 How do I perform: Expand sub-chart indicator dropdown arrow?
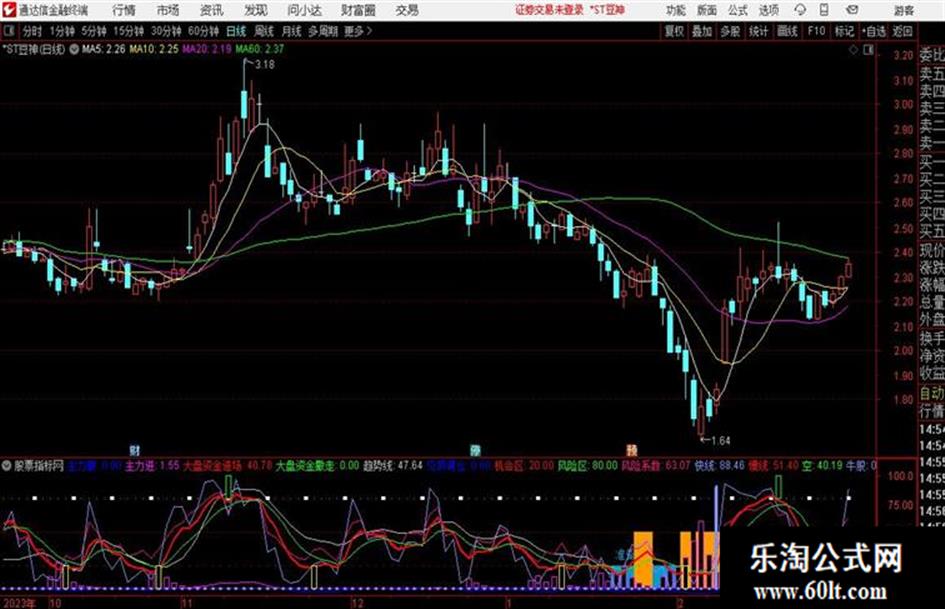(7, 466)
